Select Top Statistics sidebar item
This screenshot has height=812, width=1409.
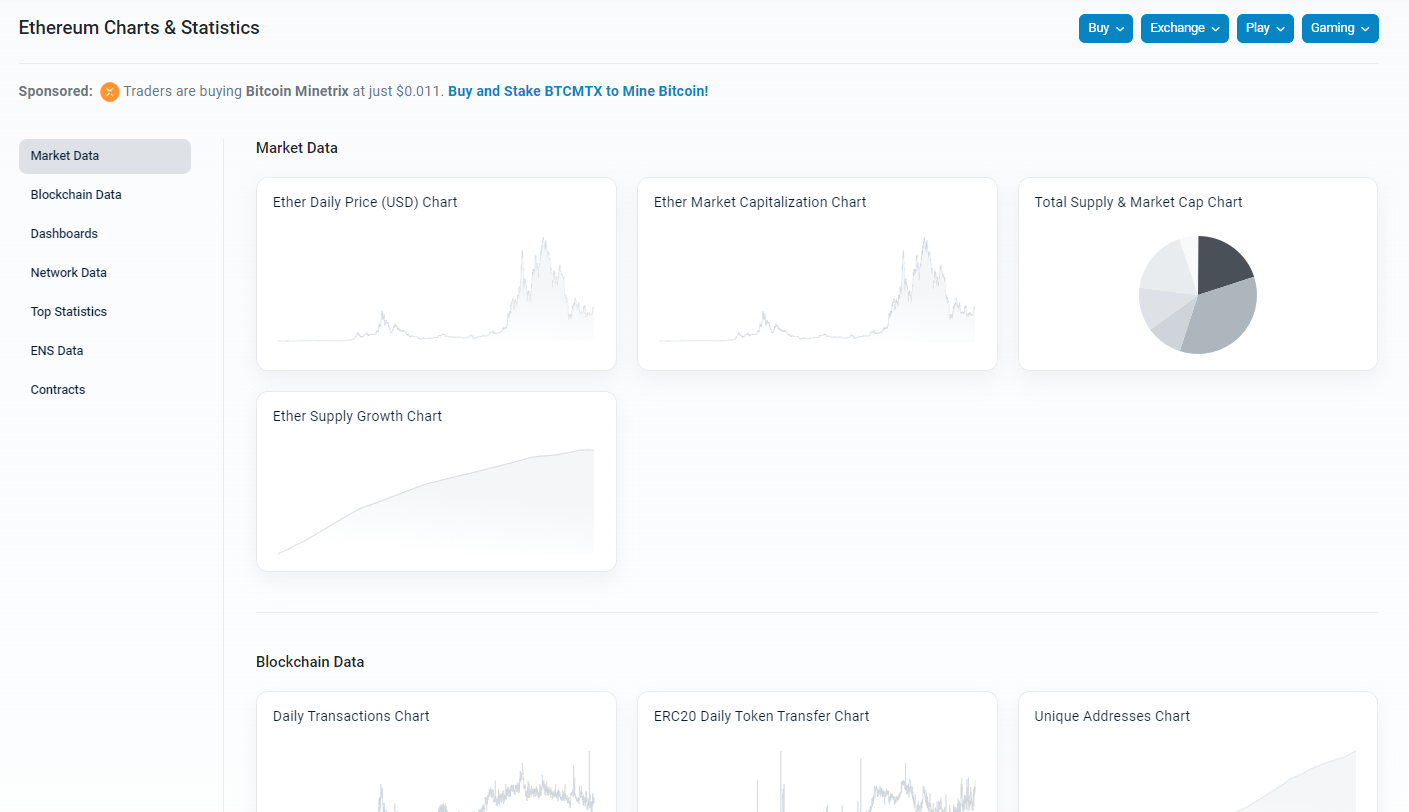(x=68, y=312)
